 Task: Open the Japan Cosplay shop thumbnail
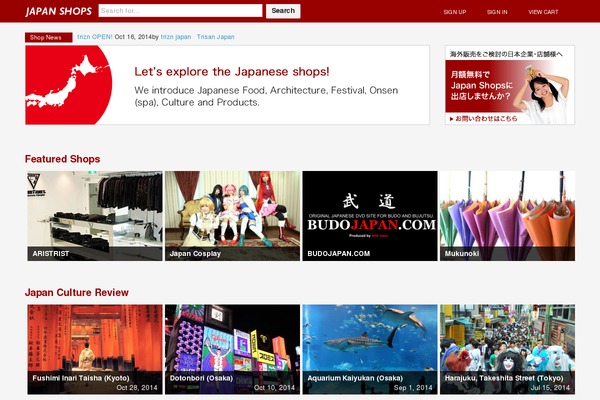coord(232,216)
